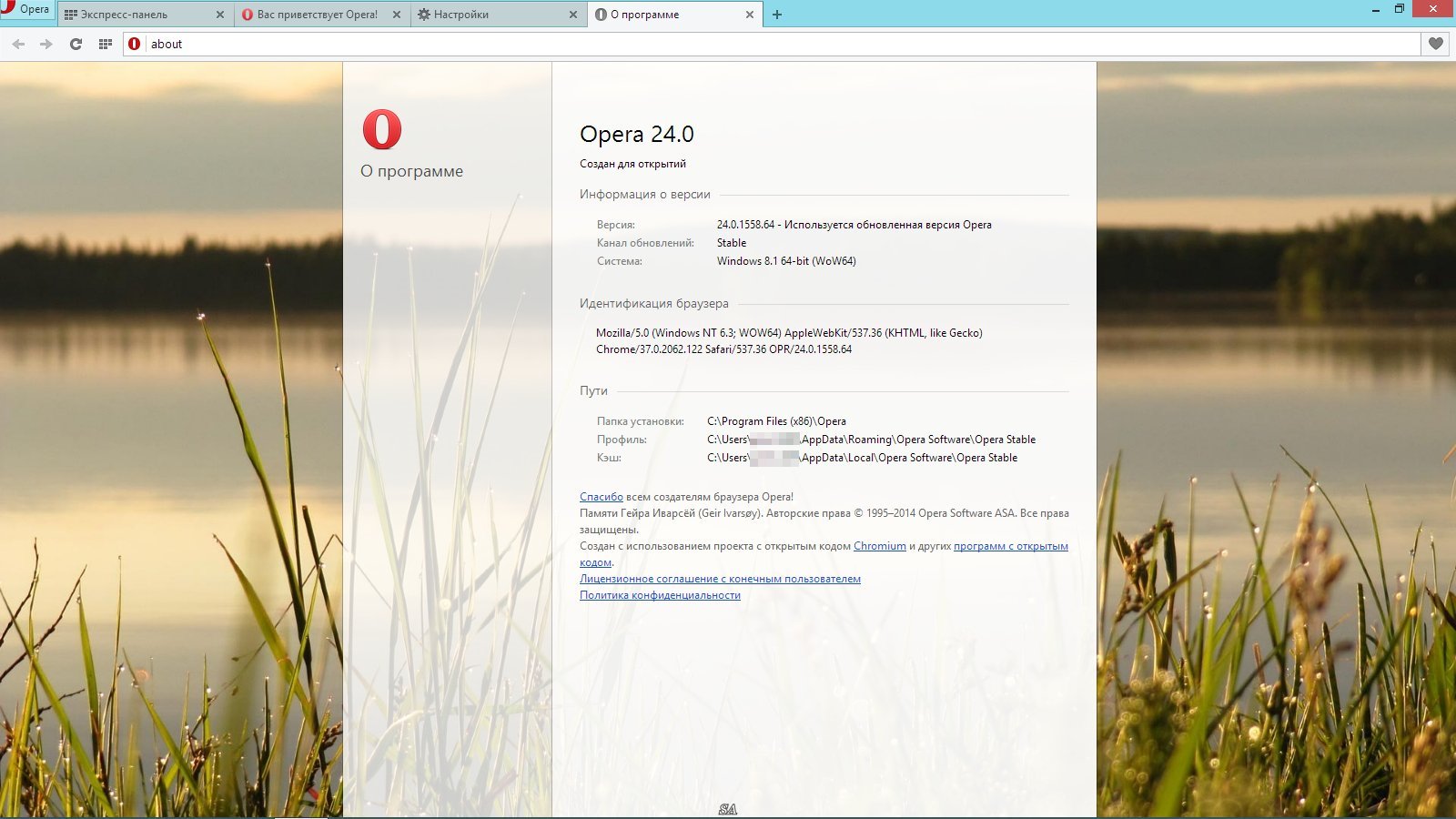
Task: Click the Идентификация браузера section heading
Action: [x=653, y=303]
